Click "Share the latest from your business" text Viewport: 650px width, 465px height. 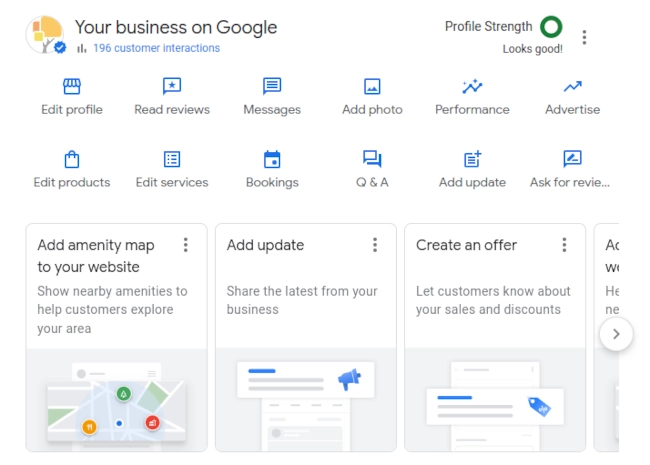pos(302,300)
